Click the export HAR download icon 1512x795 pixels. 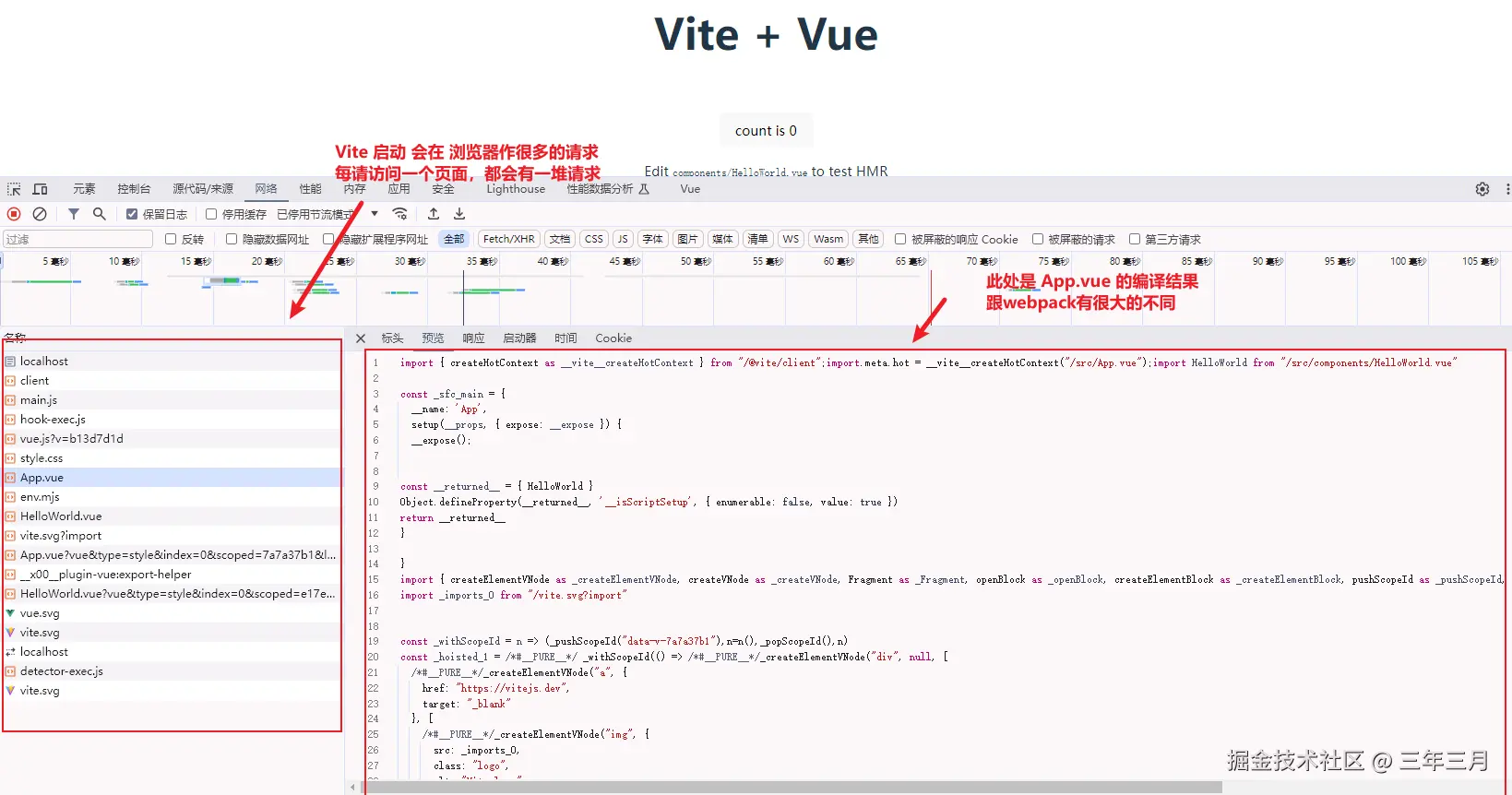point(458,214)
